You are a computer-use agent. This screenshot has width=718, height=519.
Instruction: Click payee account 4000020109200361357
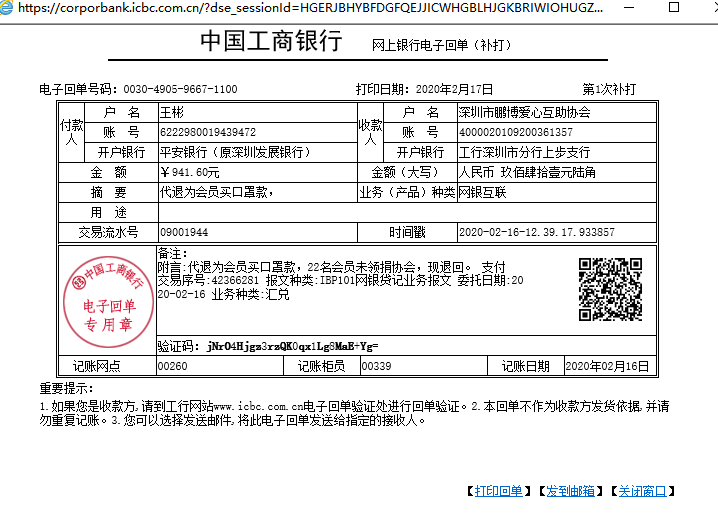pyautogui.click(x=516, y=132)
